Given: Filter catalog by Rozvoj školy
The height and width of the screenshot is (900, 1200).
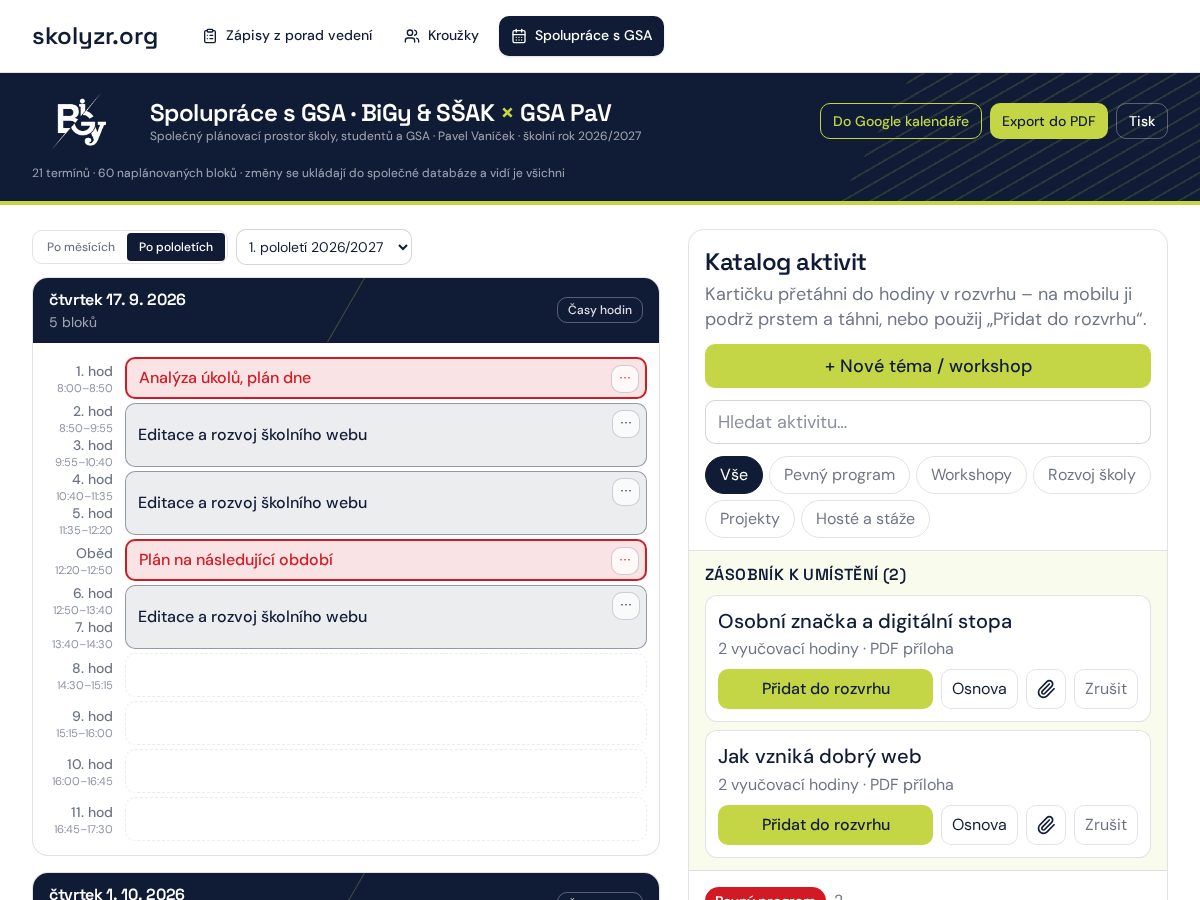Looking at the screenshot, I should (1092, 475).
